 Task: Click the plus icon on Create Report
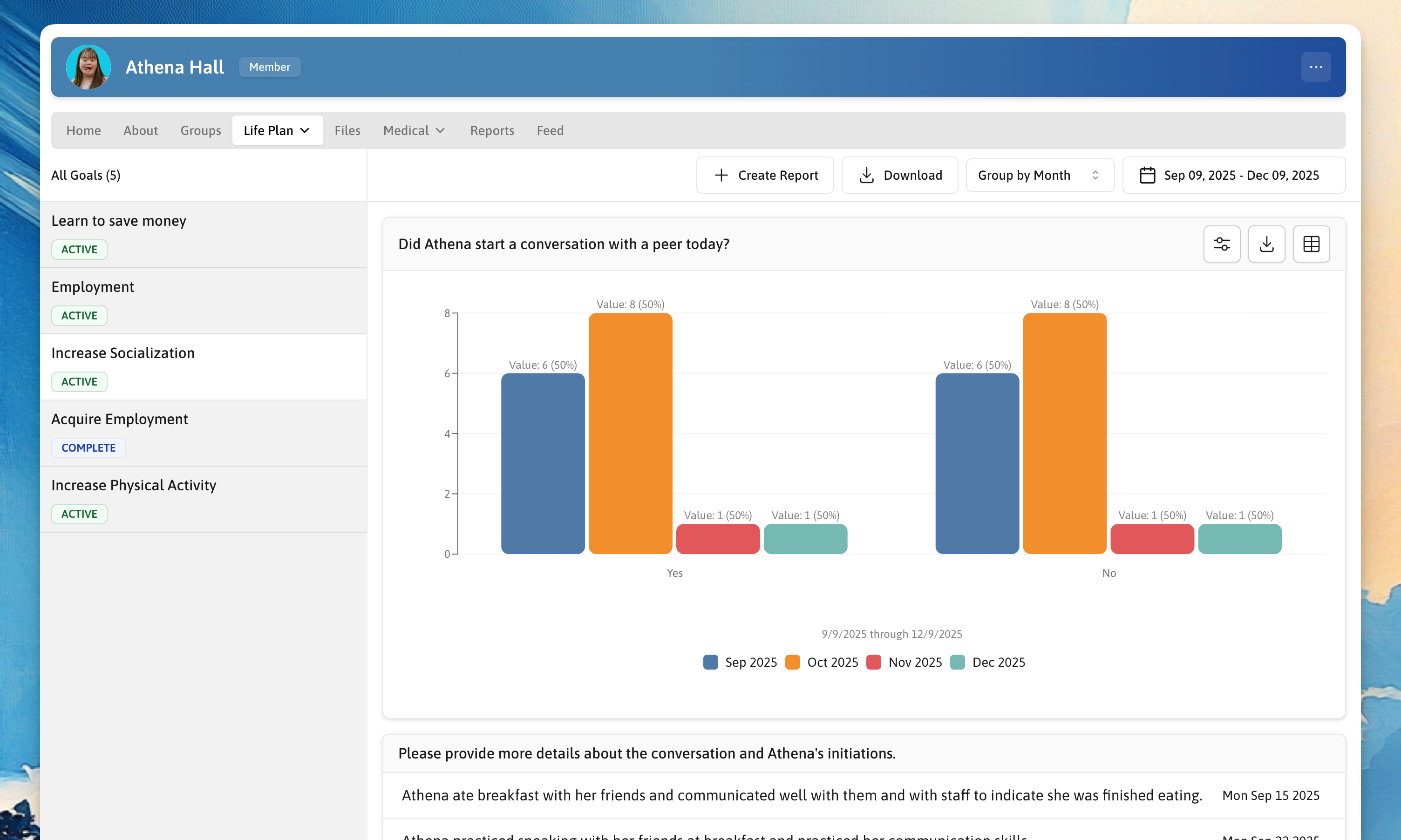pos(721,176)
